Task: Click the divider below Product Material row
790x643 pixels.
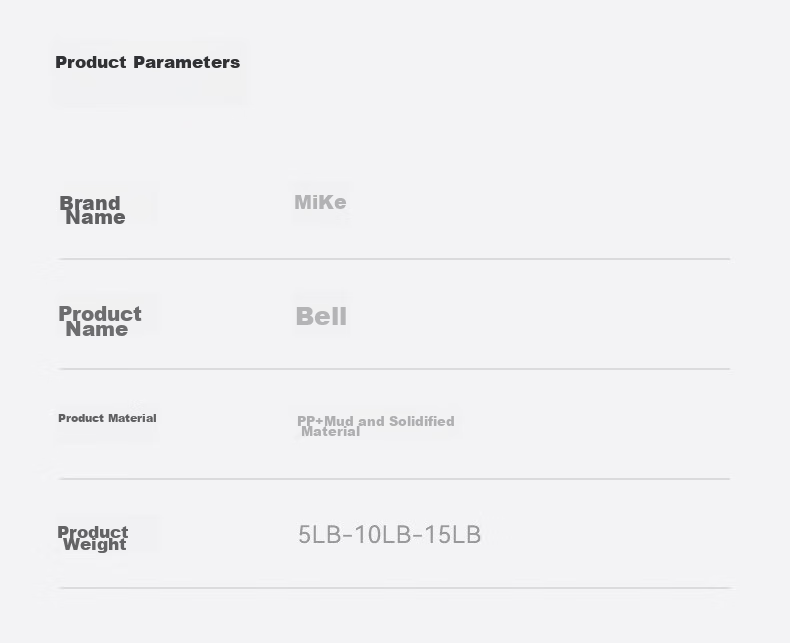Action: click(x=394, y=479)
